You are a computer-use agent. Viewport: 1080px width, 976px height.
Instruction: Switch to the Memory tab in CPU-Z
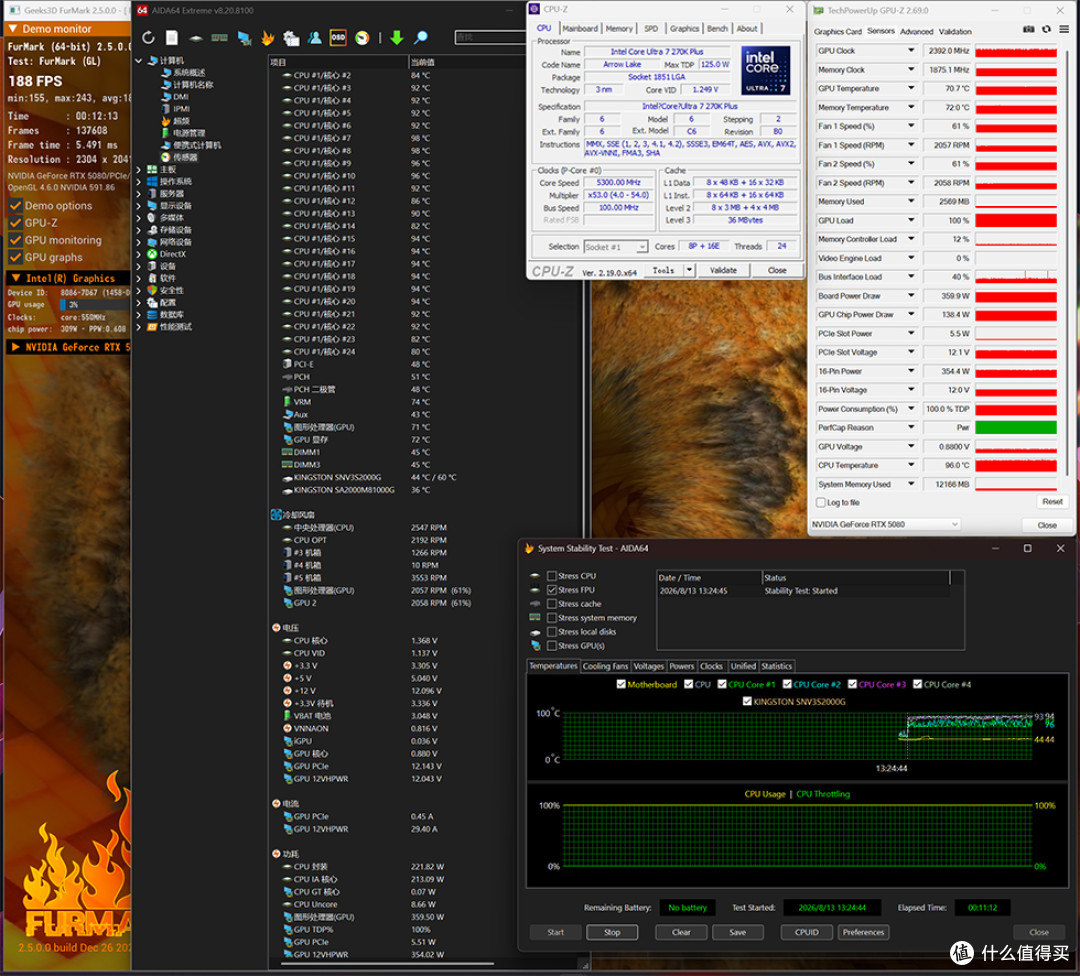[619, 28]
